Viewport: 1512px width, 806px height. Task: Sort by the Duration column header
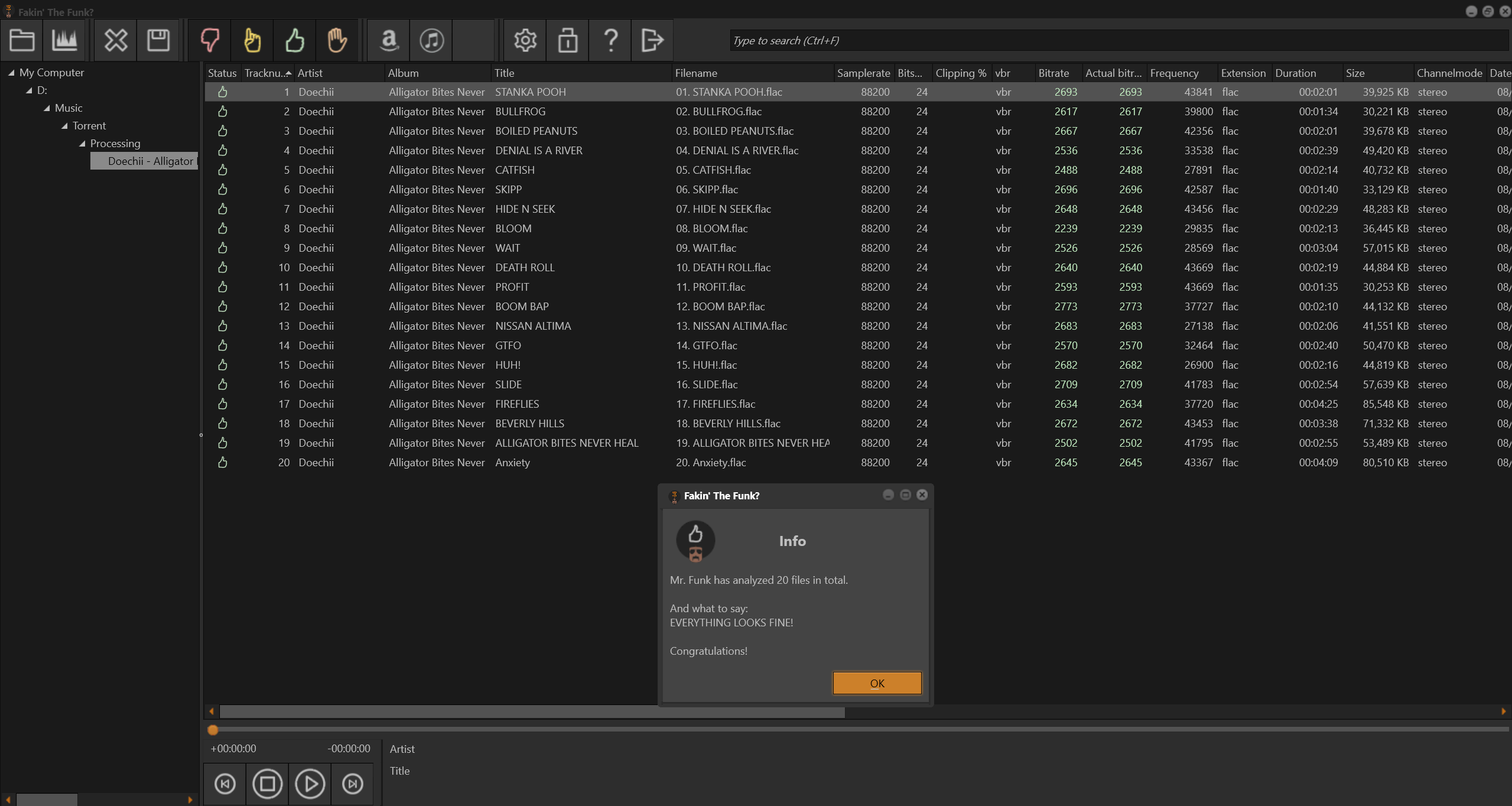[1295, 73]
